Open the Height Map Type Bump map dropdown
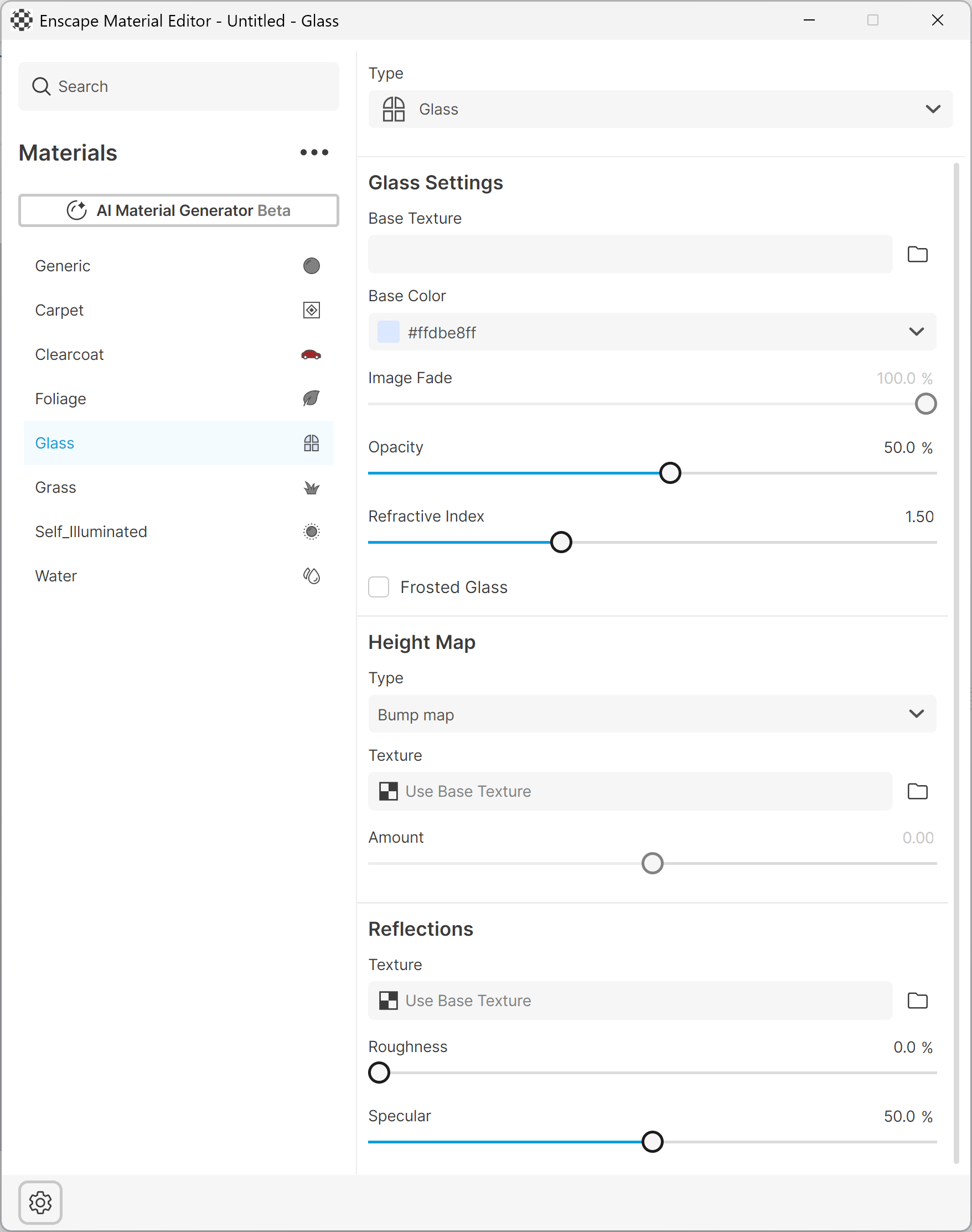Viewport: 972px width, 1232px height. (652, 714)
